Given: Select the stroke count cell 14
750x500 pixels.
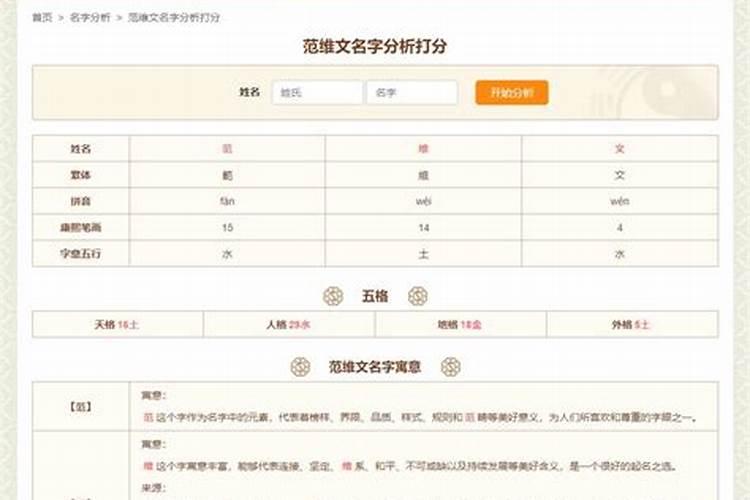Looking at the screenshot, I should pos(423,227).
